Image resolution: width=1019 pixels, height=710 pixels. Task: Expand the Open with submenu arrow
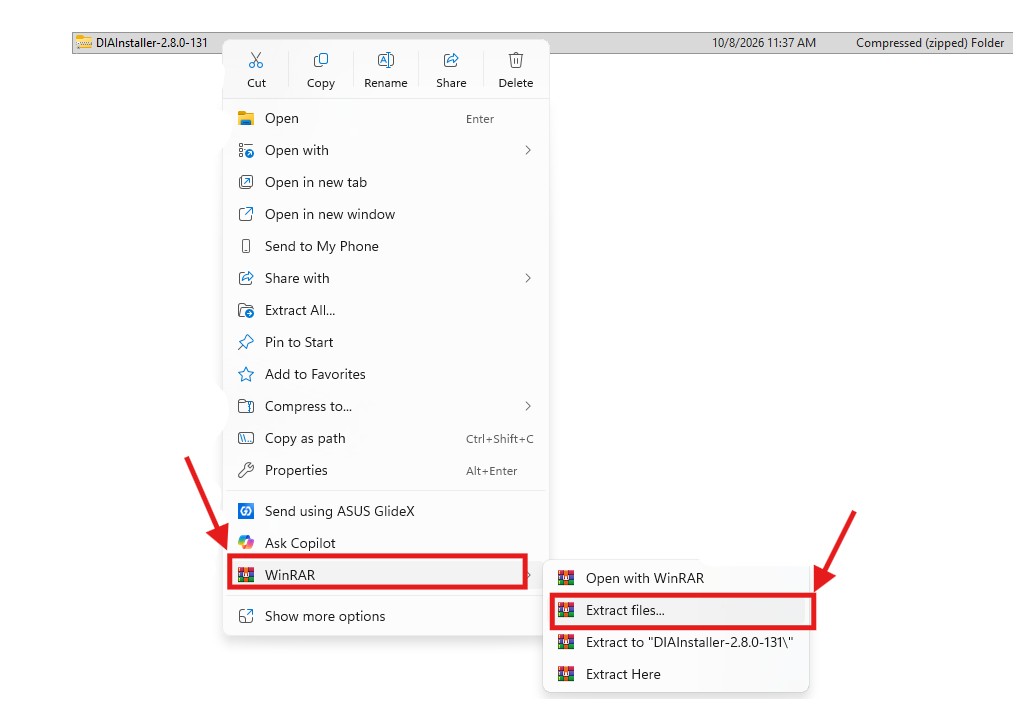(x=528, y=150)
